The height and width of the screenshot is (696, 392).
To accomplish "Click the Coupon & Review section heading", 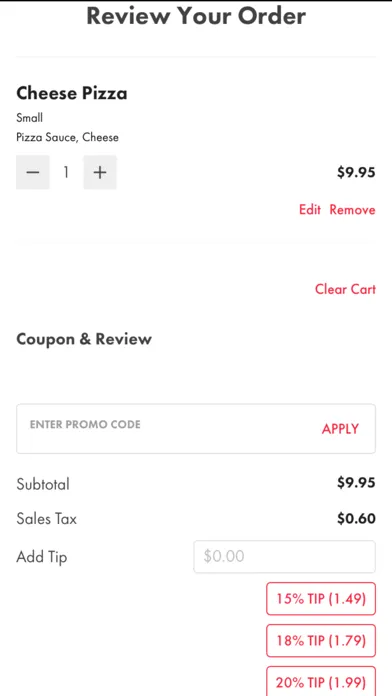I will [84, 339].
